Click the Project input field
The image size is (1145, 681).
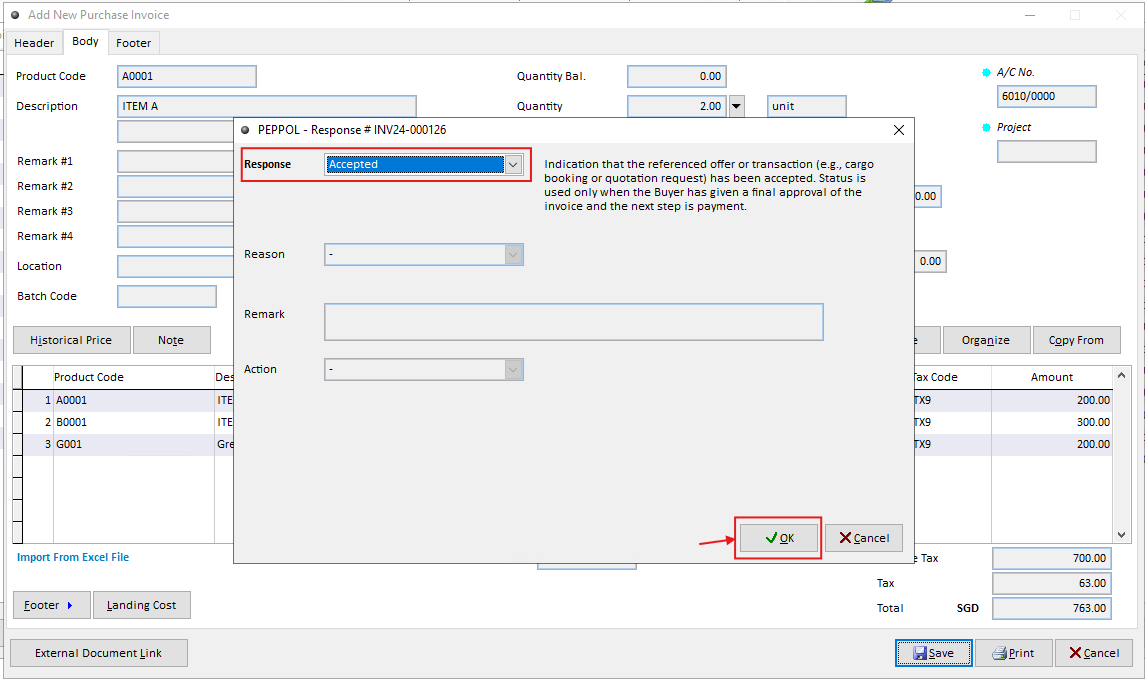click(1046, 151)
